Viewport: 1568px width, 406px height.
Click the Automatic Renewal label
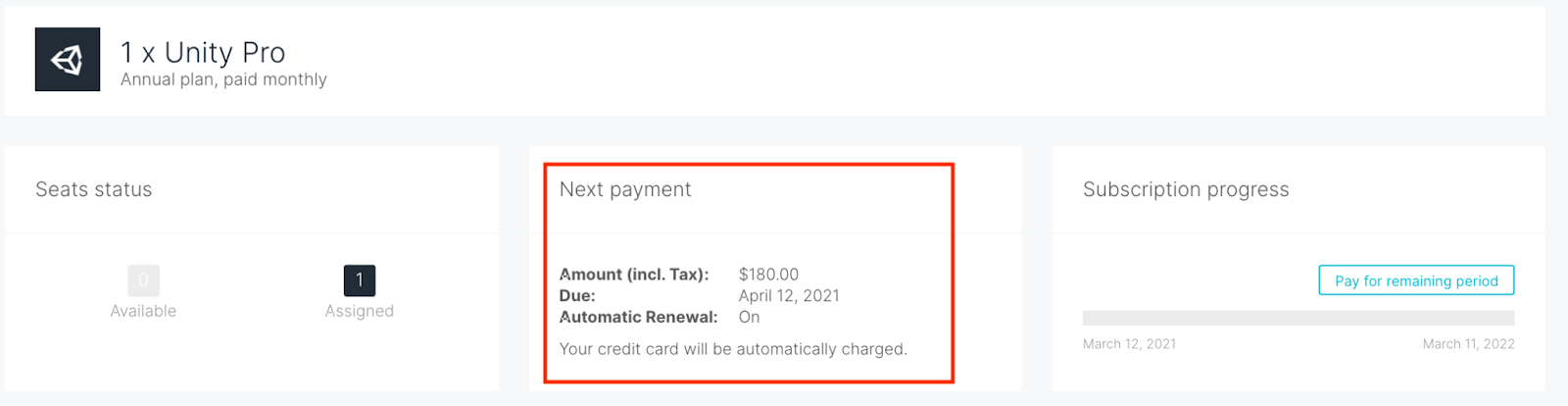pos(638,318)
